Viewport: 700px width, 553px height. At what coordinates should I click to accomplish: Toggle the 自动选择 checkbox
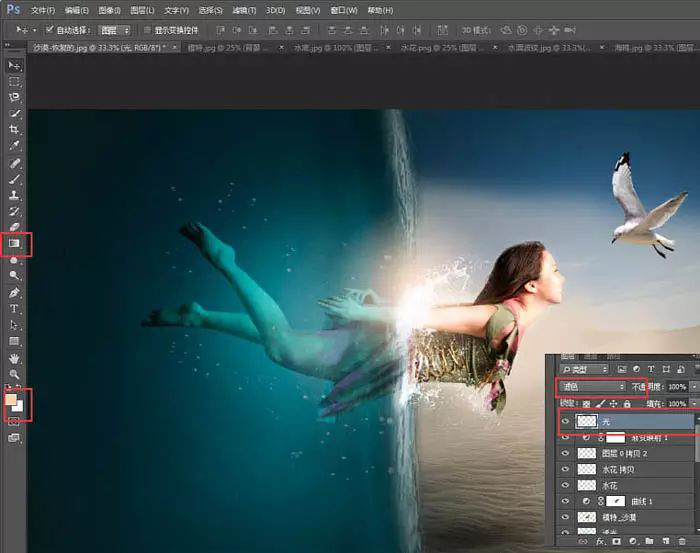49,30
